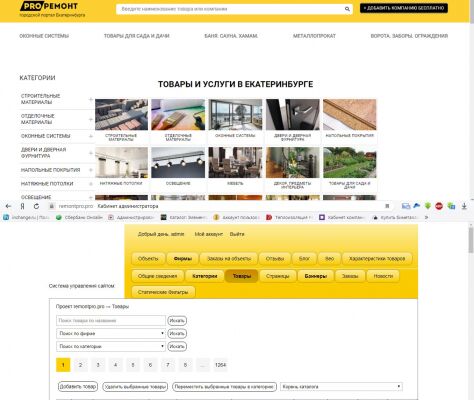Open the Купить bookmark
Screen dimensions: 474x400
pyautogui.click(x=395, y=217)
